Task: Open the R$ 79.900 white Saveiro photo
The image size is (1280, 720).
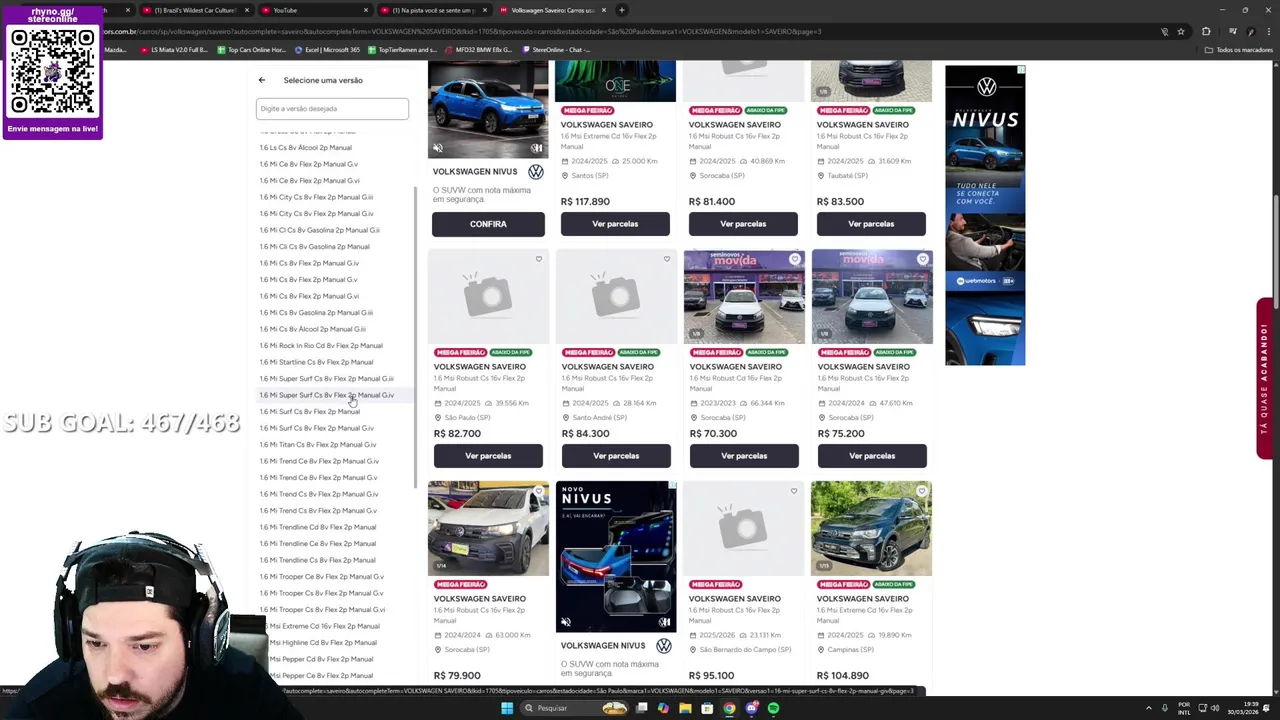Action: [488, 529]
